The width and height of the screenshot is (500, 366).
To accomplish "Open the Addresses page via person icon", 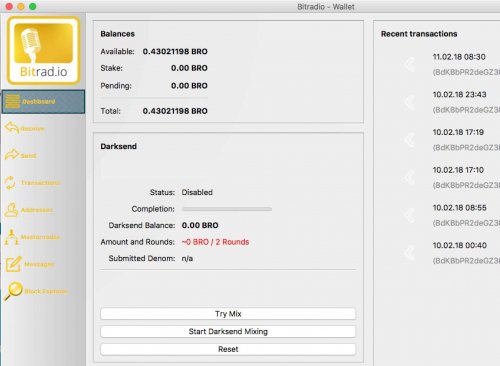I will click(11, 210).
